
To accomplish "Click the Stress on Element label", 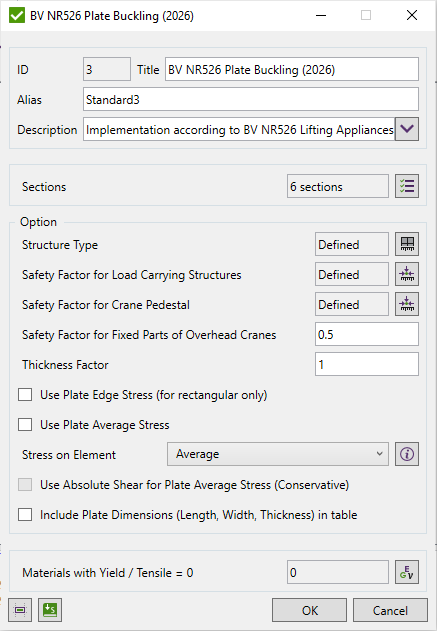I will coord(69,455).
